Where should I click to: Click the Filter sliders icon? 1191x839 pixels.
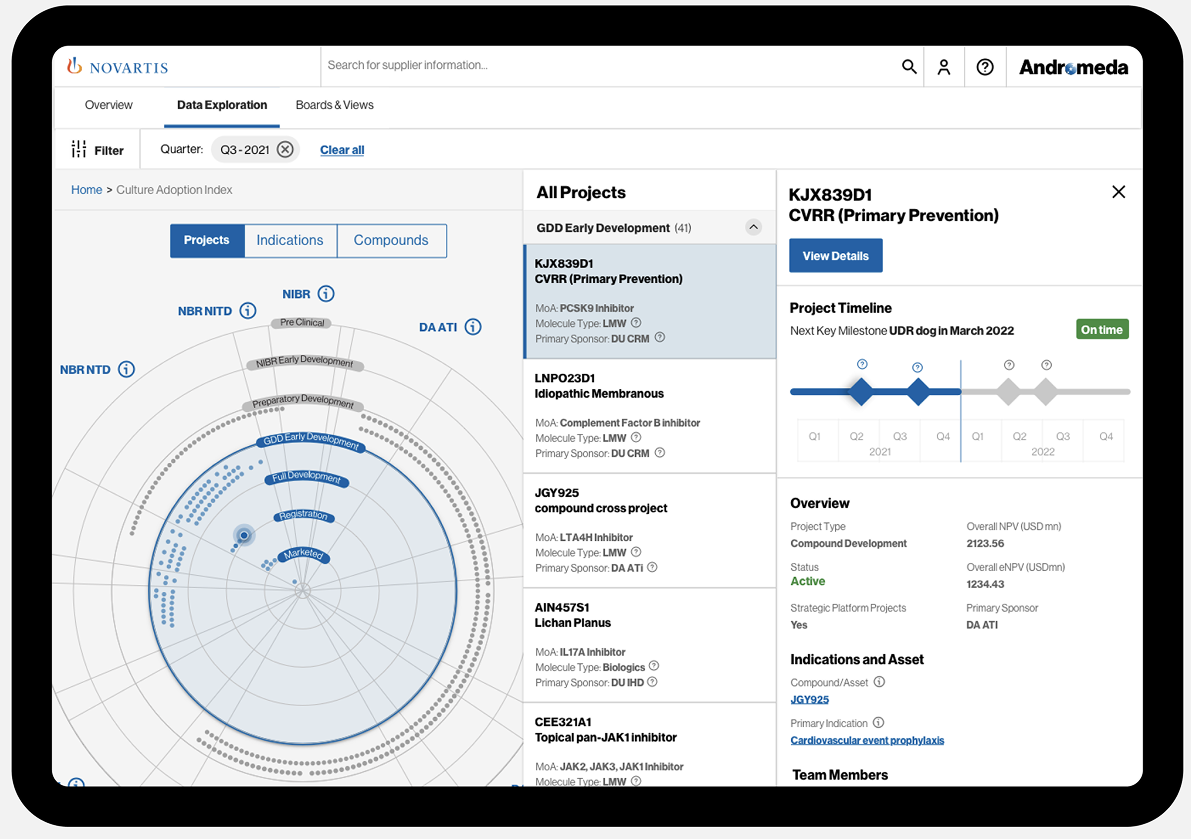(79, 150)
